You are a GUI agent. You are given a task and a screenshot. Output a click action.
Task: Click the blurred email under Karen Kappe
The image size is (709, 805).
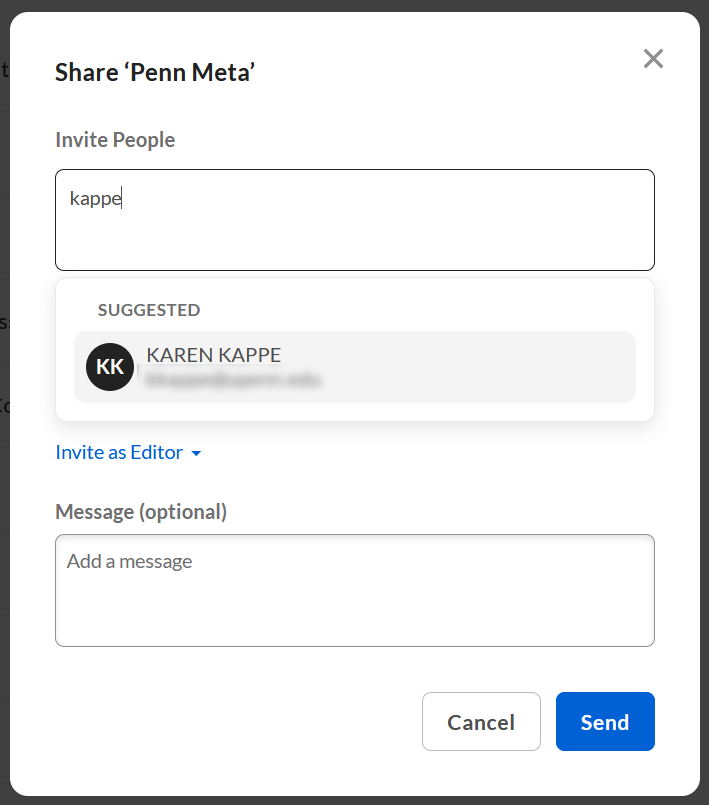234,380
